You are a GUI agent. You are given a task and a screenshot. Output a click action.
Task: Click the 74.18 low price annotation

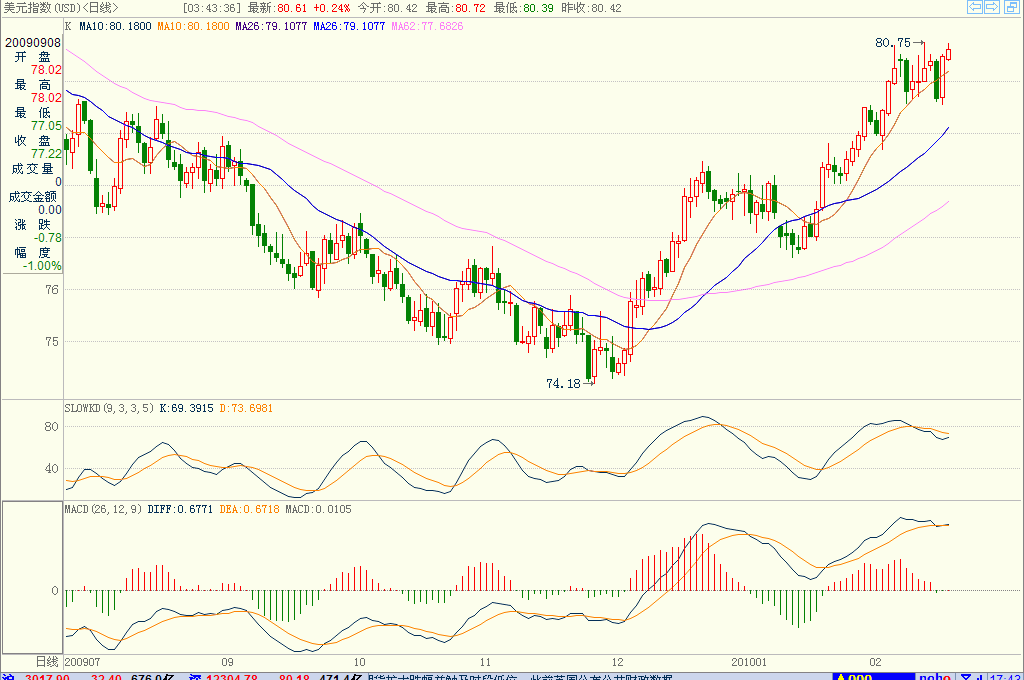click(x=563, y=383)
